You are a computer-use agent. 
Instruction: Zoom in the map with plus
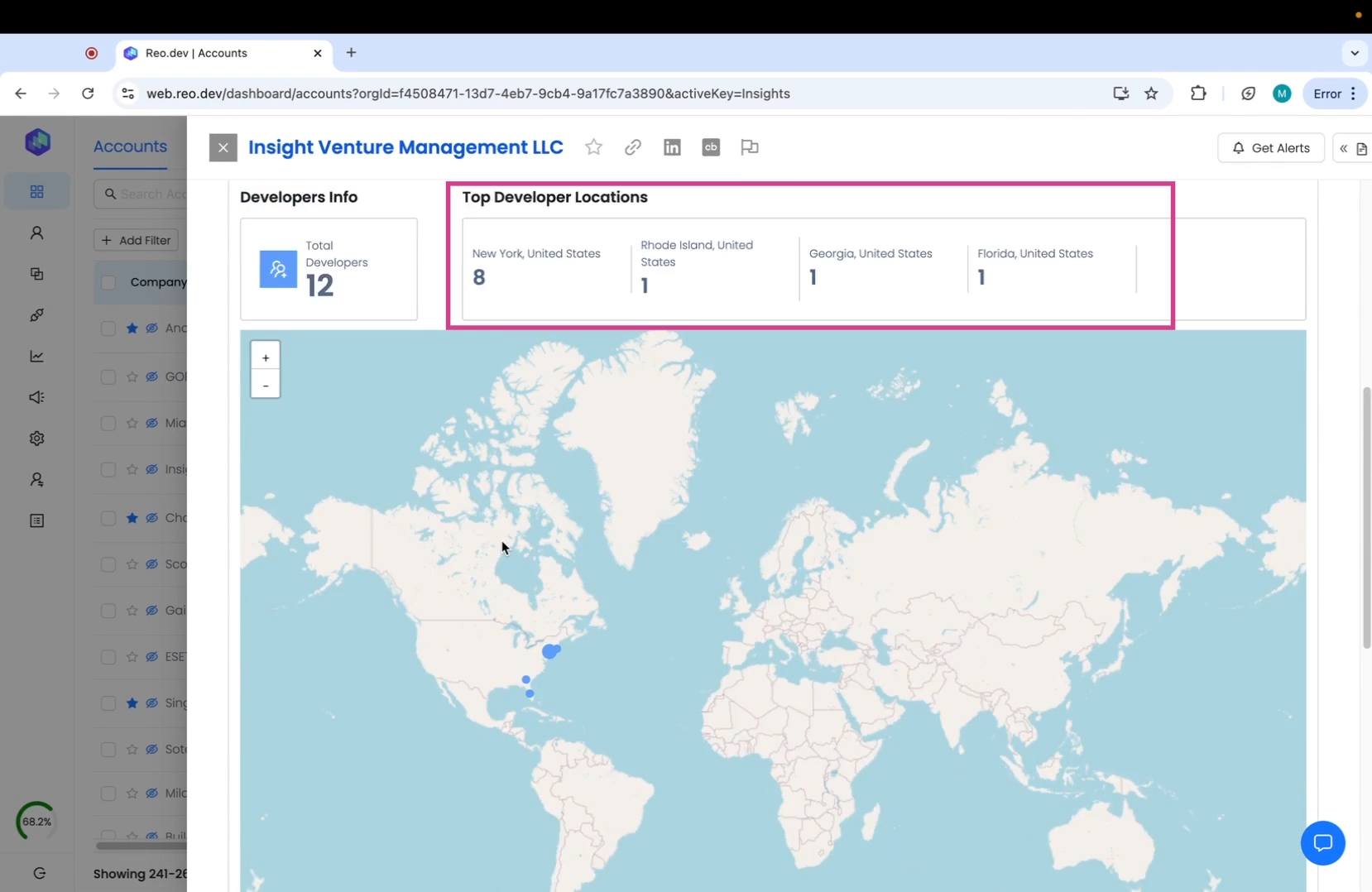[x=266, y=357]
